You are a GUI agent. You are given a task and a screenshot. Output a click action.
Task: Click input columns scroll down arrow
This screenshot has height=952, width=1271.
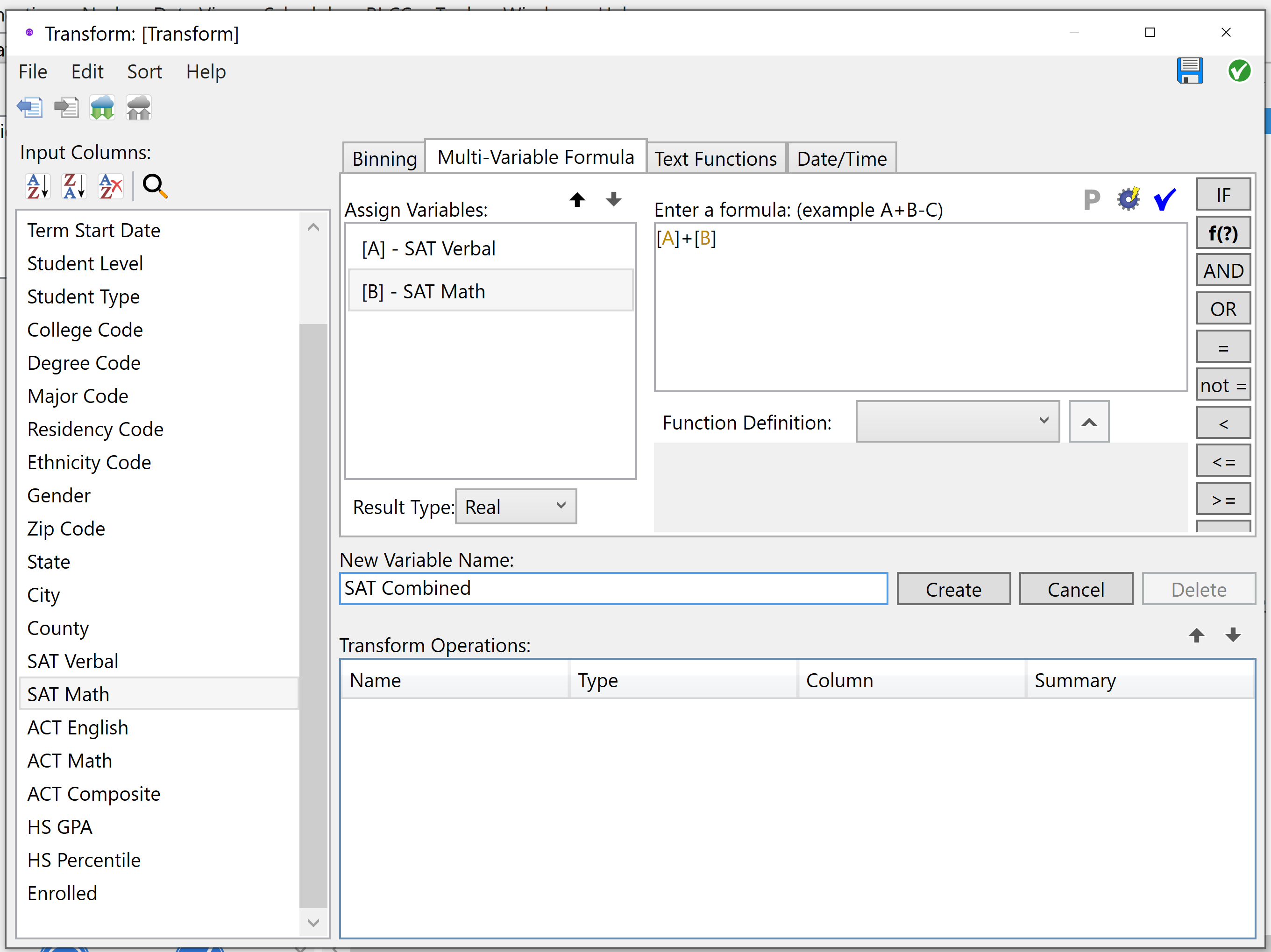313,922
